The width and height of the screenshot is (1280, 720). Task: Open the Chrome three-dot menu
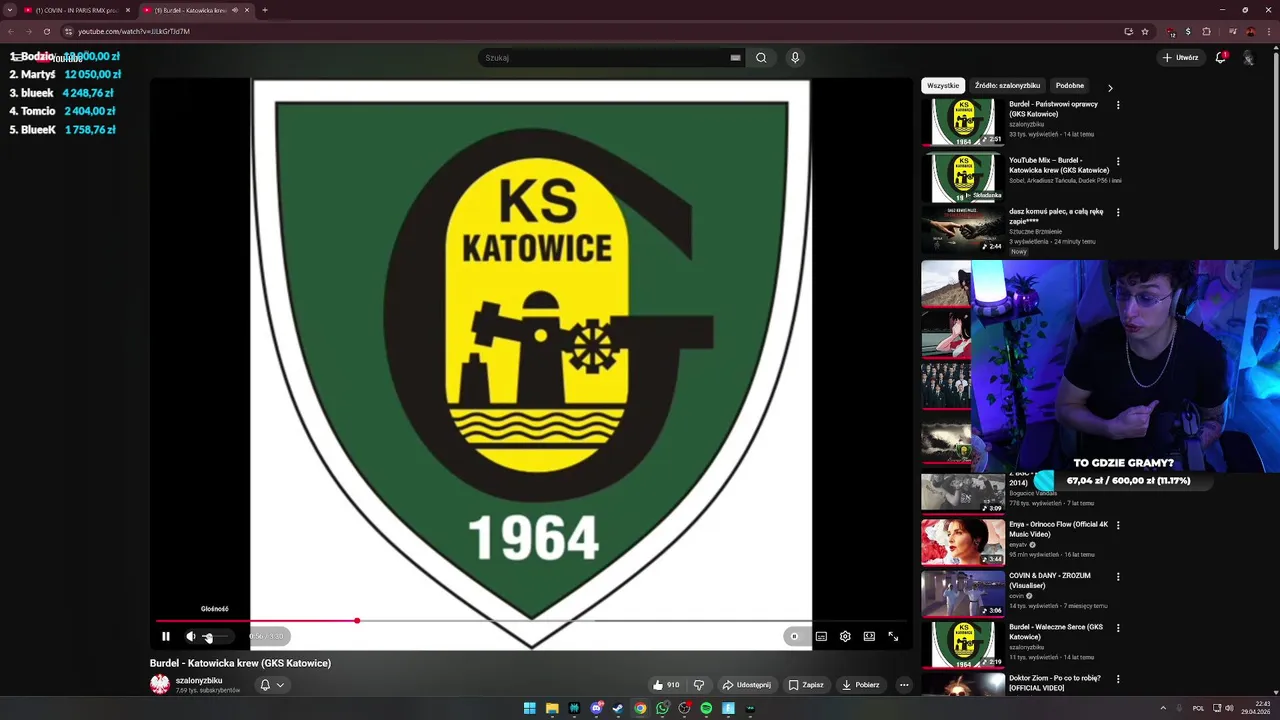coord(1269,31)
